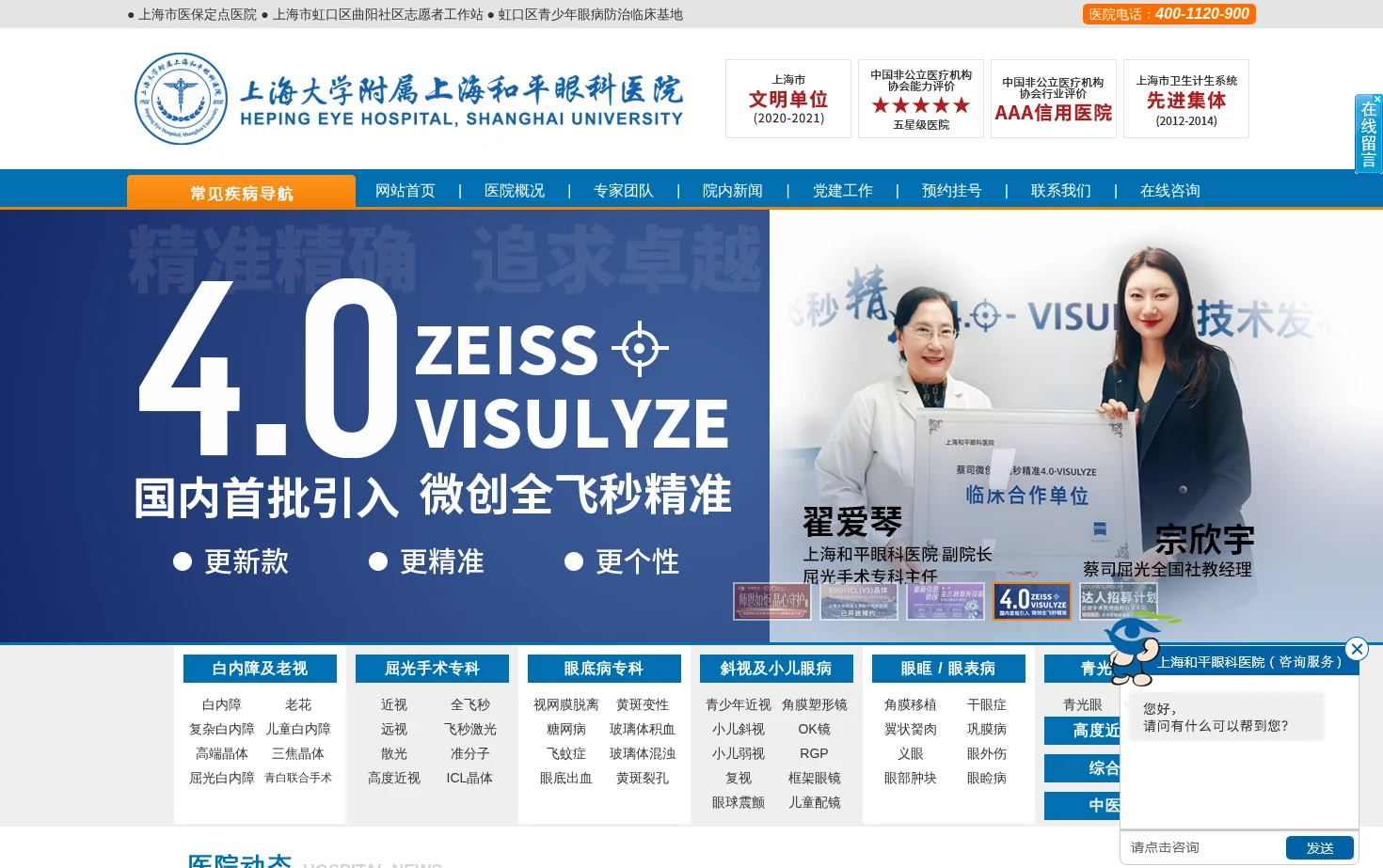Click the 先进集体 badge
Viewport: 1383px width, 868px height.
(x=1186, y=99)
